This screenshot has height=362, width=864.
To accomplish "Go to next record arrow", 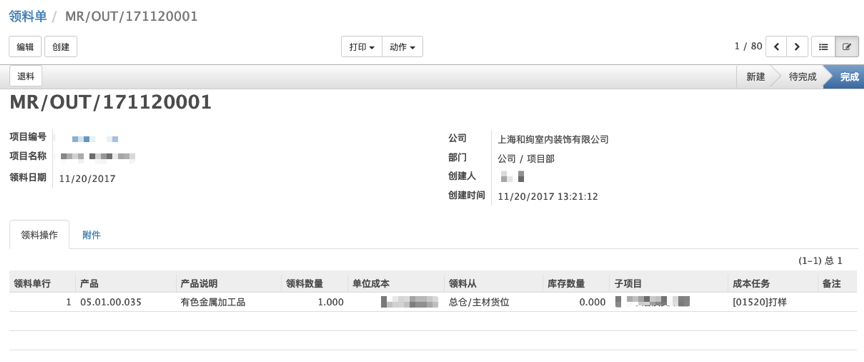I will pyautogui.click(x=797, y=47).
